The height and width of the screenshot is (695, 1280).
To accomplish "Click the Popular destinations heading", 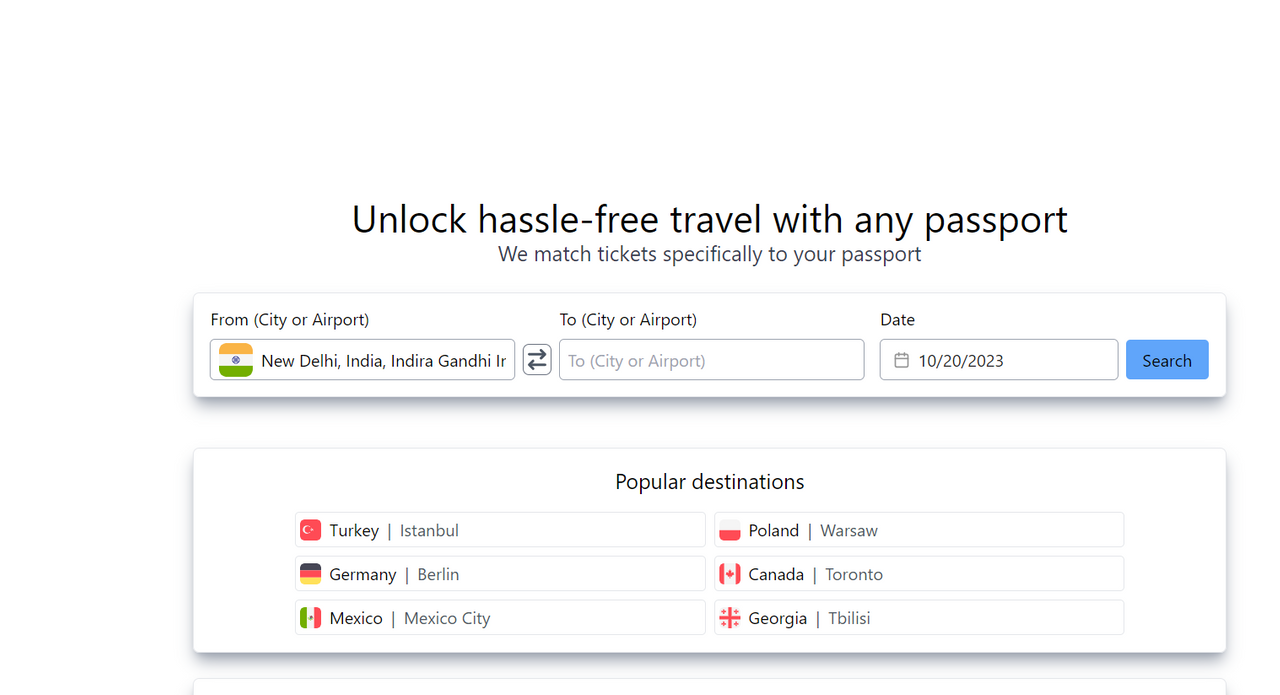I will pyautogui.click(x=710, y=482).
